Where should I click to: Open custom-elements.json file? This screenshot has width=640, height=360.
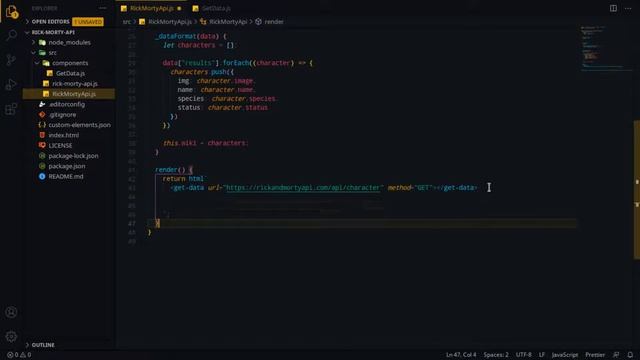click(79, 125)
